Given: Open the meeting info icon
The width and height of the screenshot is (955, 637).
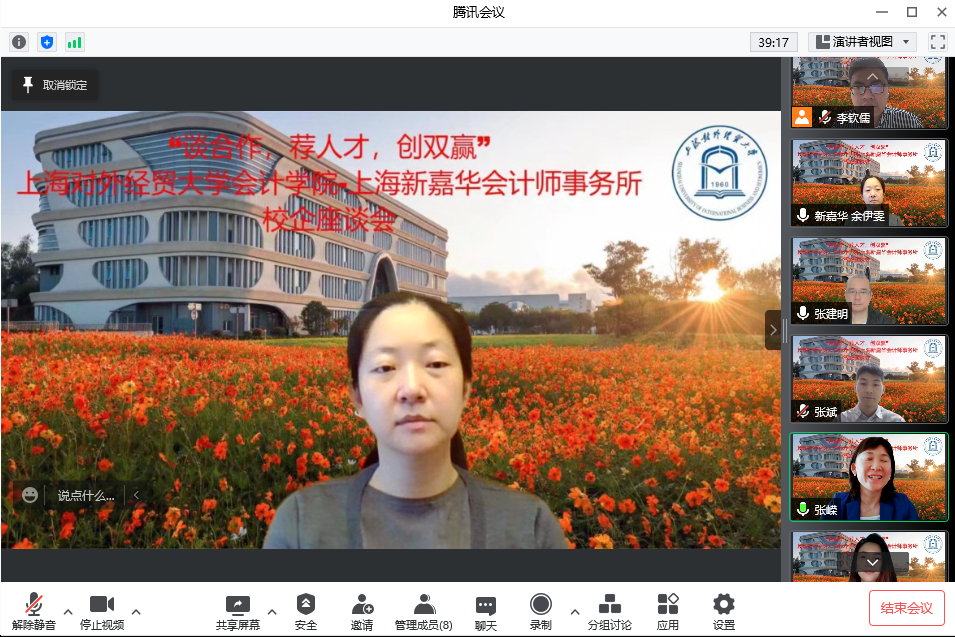Looking at the screenshot, I should (19, 42).
